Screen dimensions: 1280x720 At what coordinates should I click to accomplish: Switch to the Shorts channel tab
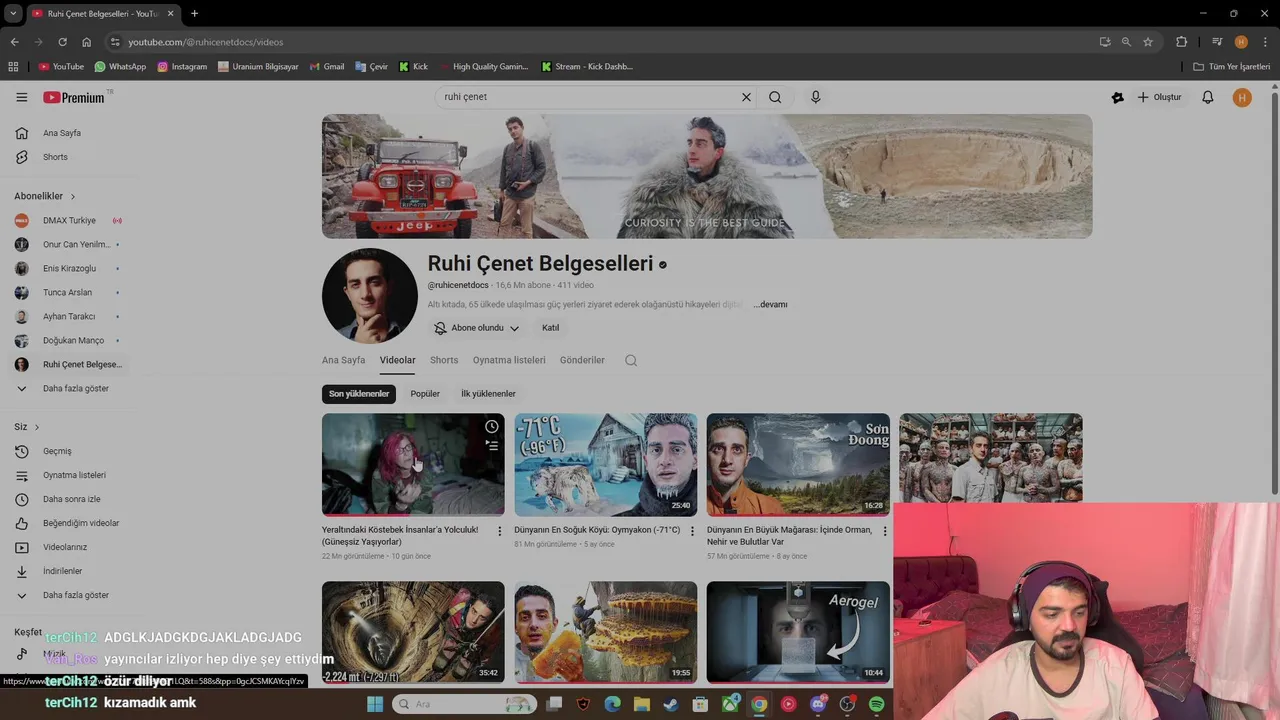click(444, 360)
